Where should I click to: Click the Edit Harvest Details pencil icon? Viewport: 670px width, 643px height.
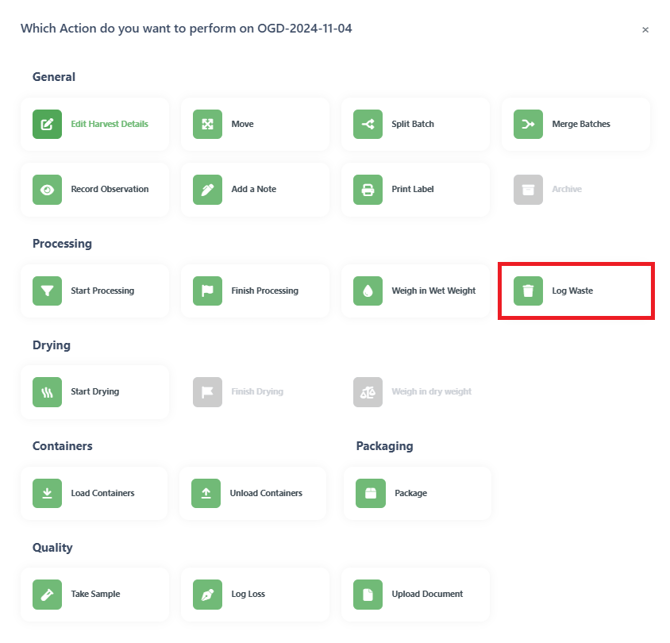pos(47,124)
